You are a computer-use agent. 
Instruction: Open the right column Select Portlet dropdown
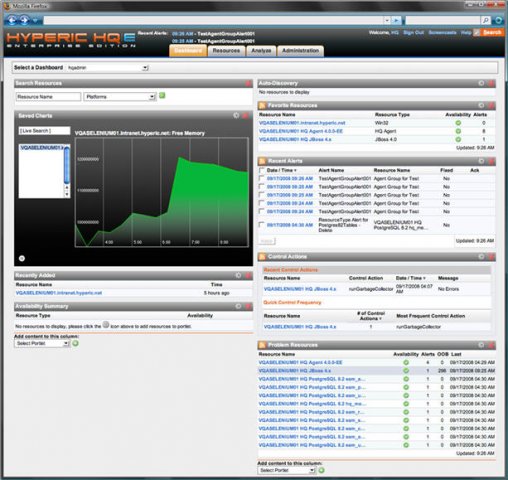point(286,470)
